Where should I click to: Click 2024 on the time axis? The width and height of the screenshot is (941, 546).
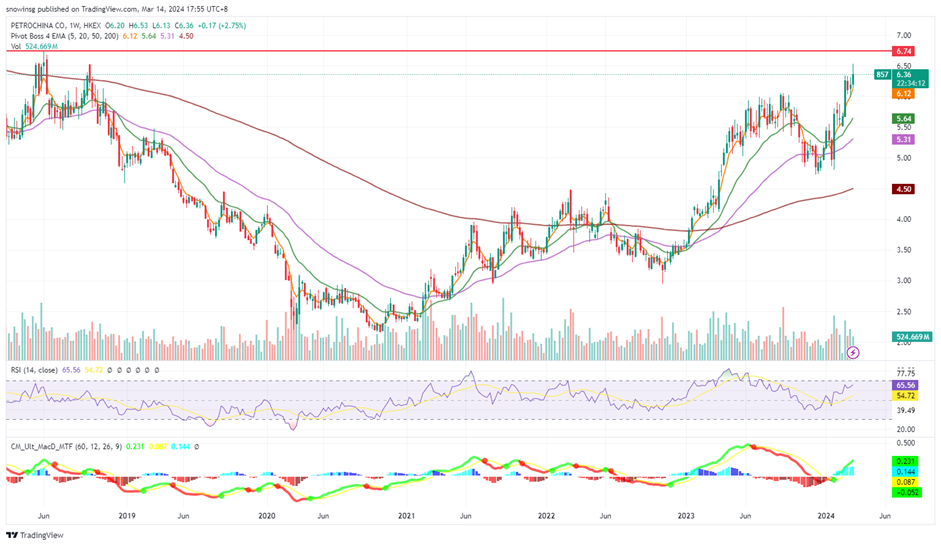point(826,516)
